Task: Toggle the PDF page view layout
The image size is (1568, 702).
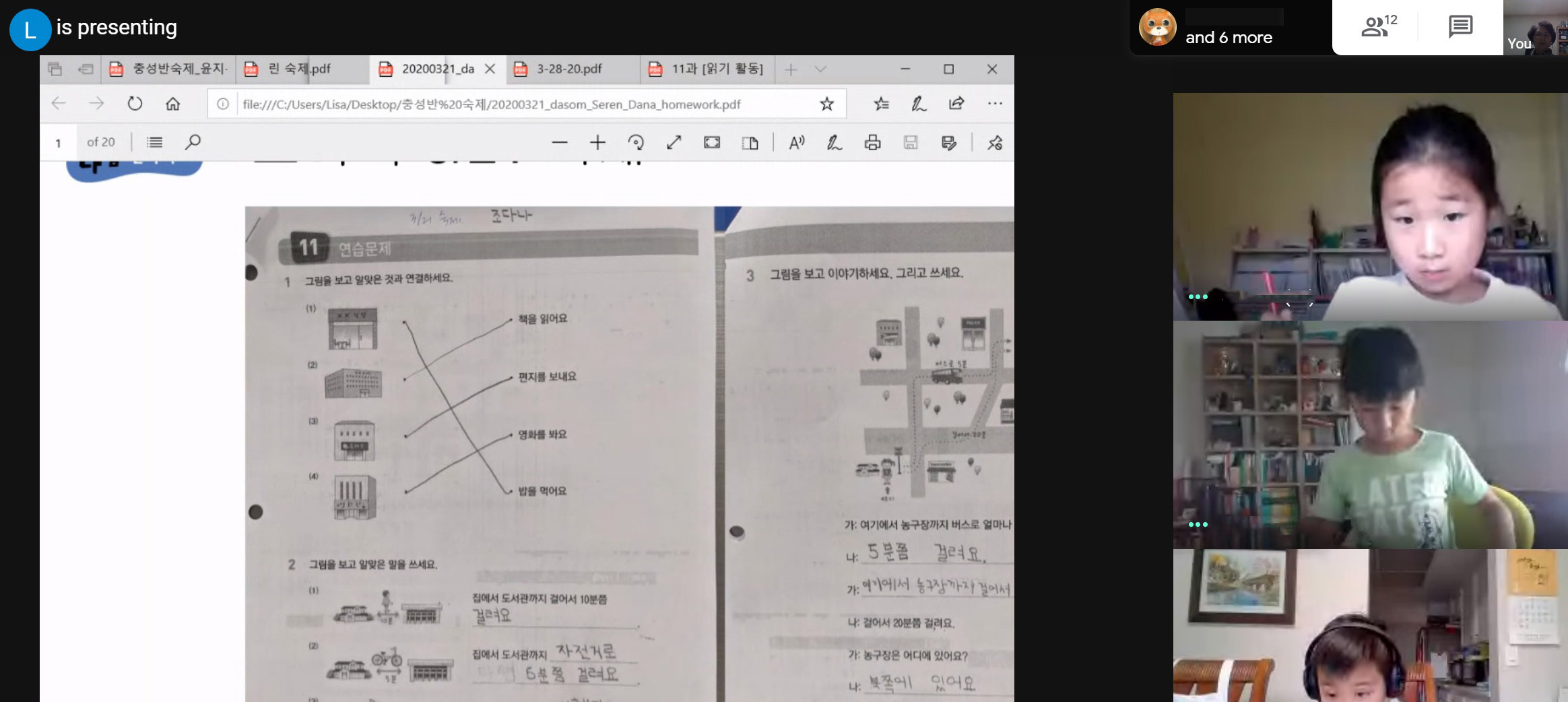Action: click(x=750, y=143)
